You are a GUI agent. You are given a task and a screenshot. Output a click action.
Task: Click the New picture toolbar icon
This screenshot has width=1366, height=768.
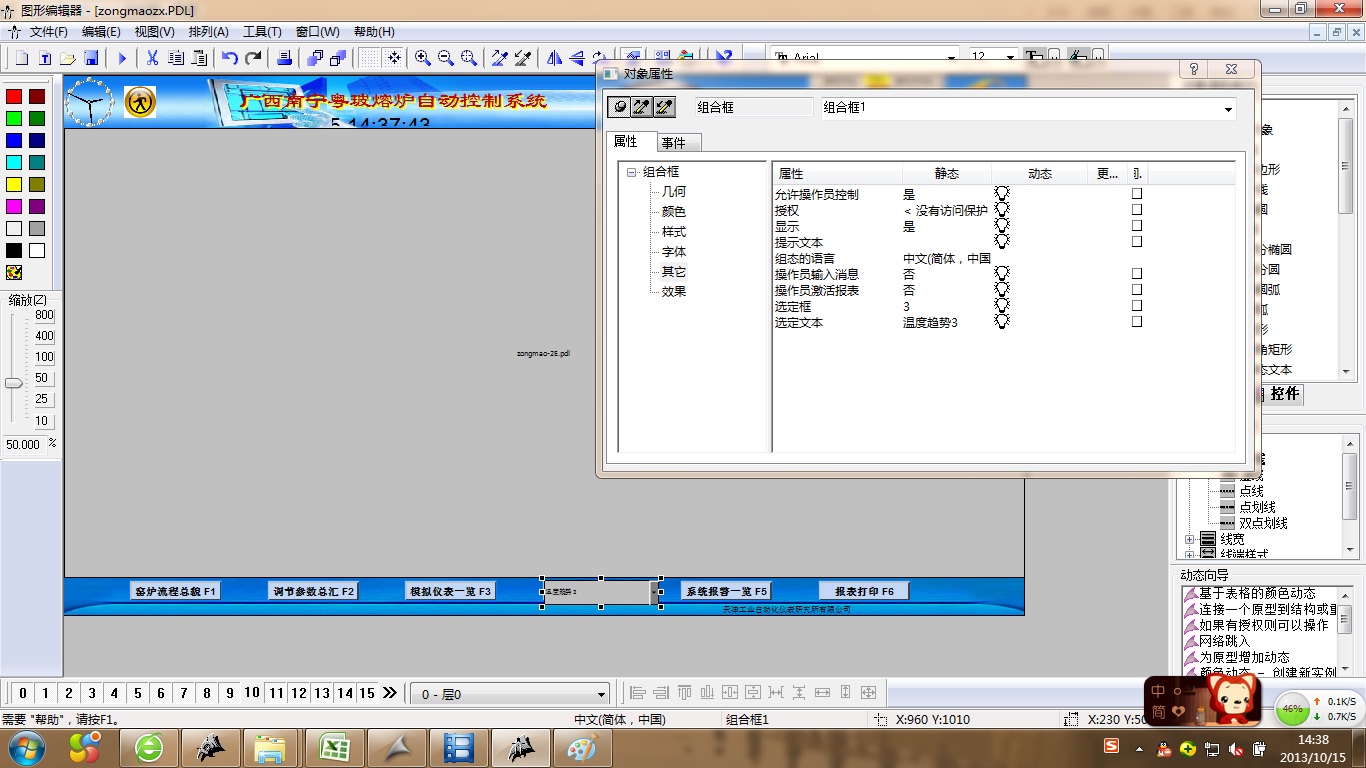click(22, 58)
